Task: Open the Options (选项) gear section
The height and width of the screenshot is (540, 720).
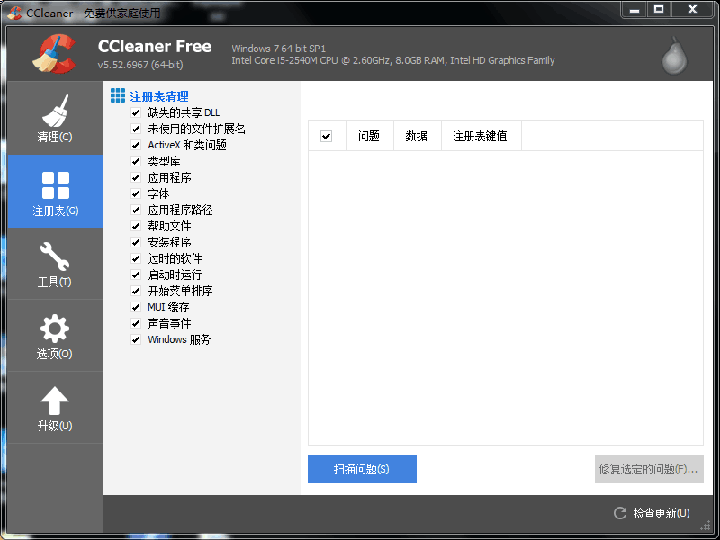Action: pos(55,336)
